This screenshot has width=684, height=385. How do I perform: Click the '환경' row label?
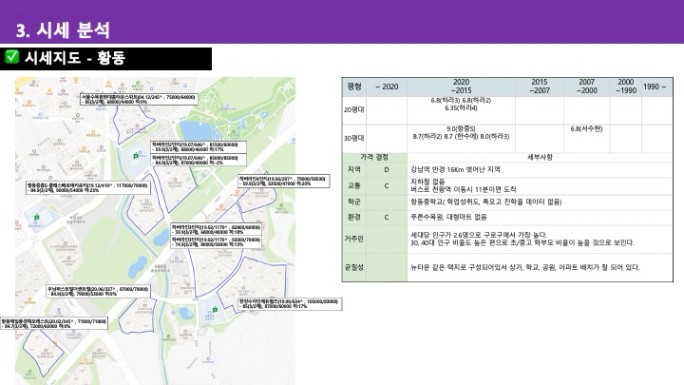(x=354, y=217)
